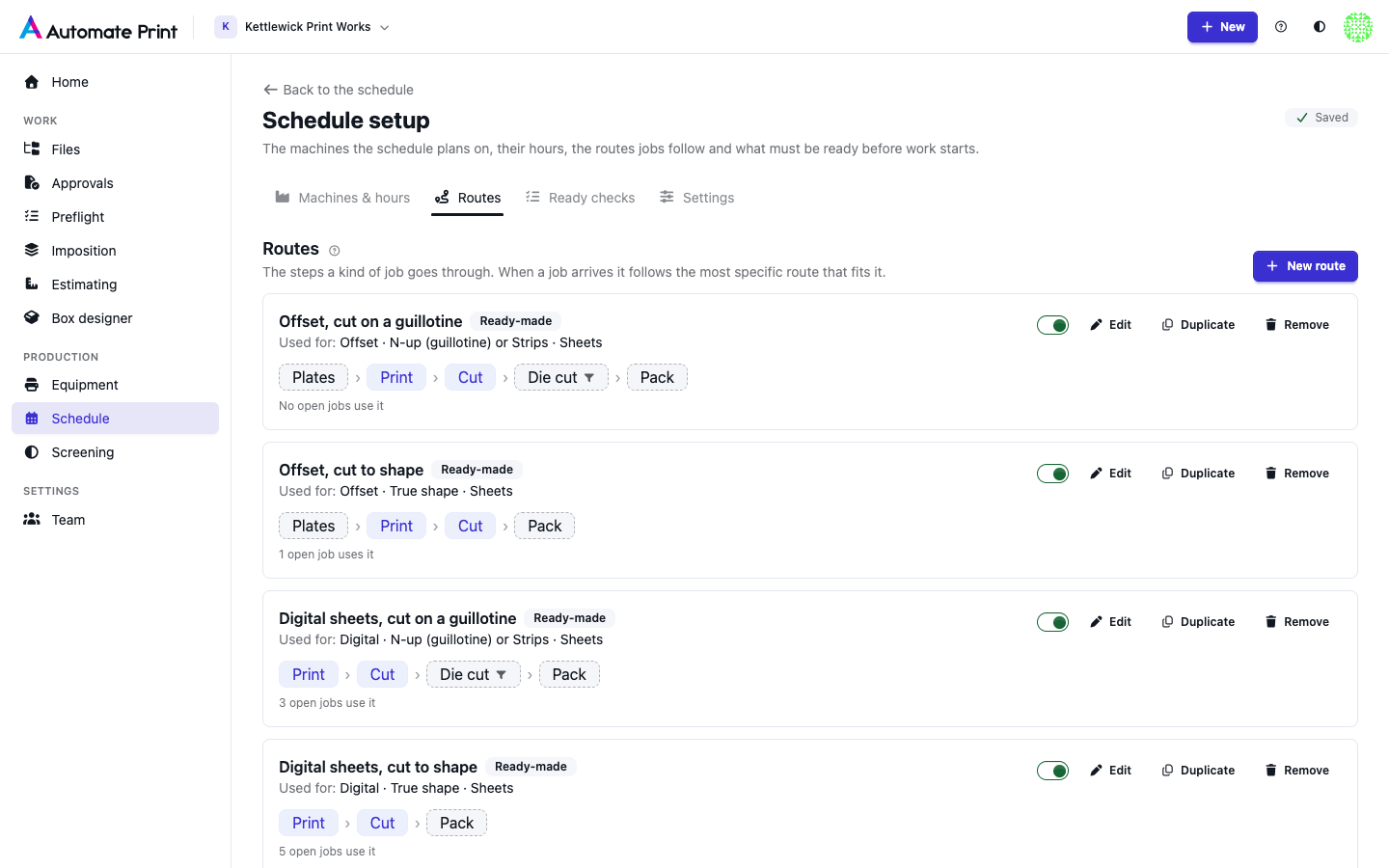Open Approvals in the sidebar
The height and width of the screenshot is (868, 1389).
pyautogui.click(x=115, y=183)
